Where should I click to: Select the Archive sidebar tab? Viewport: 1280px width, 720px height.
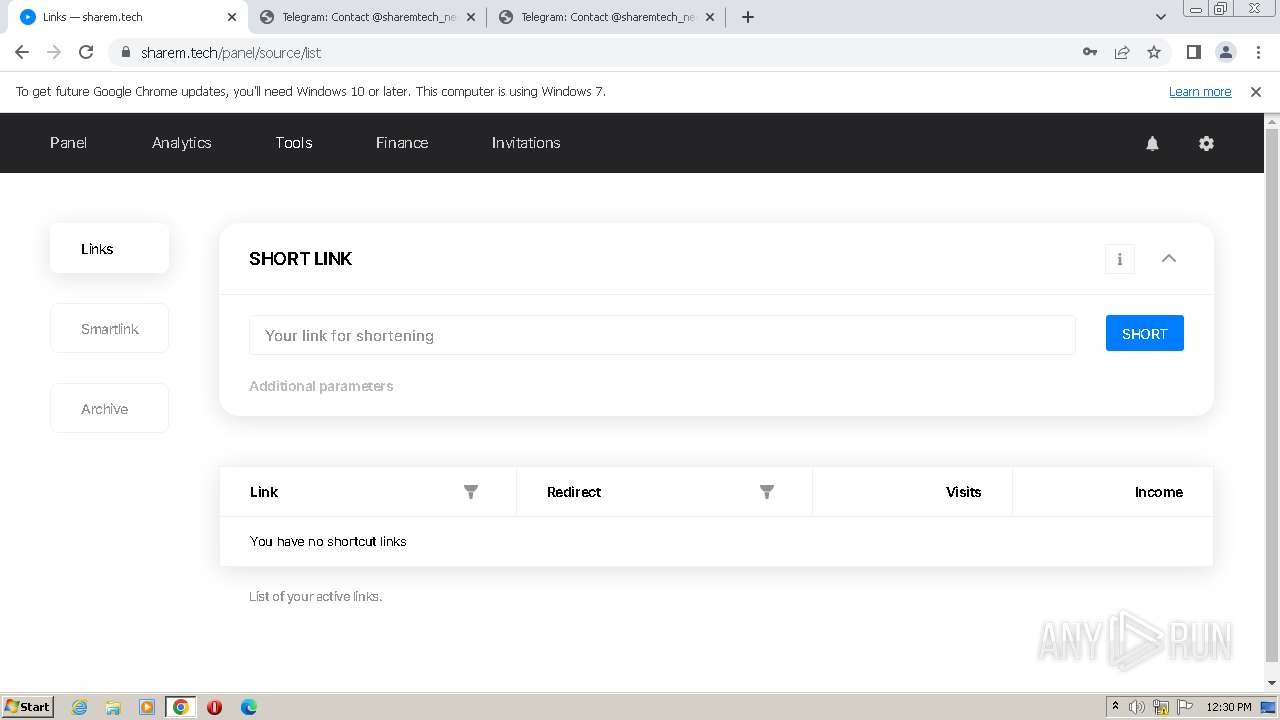(109, 408)
